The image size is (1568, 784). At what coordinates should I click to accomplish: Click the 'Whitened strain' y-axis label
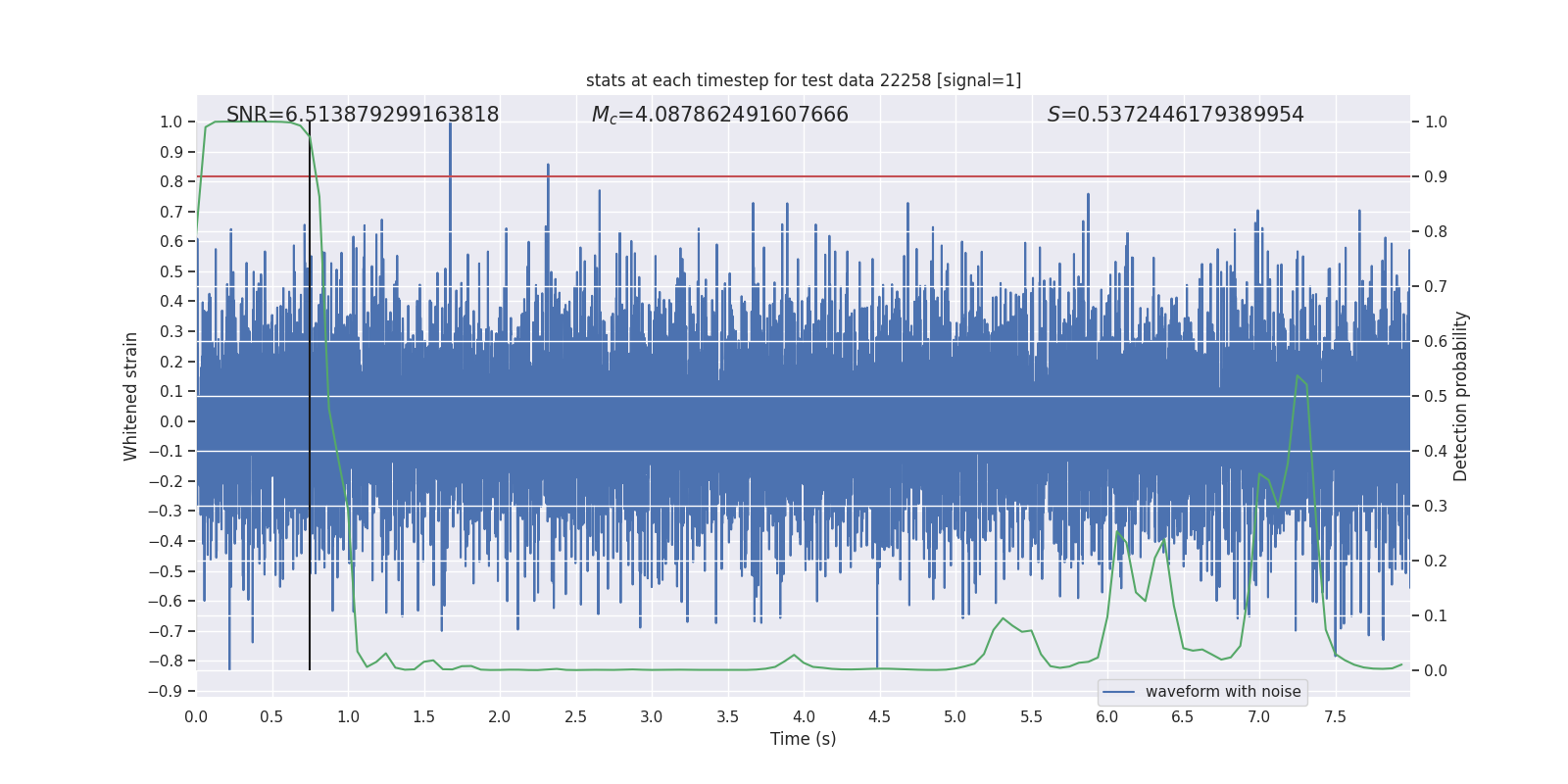tap(131, 396)
